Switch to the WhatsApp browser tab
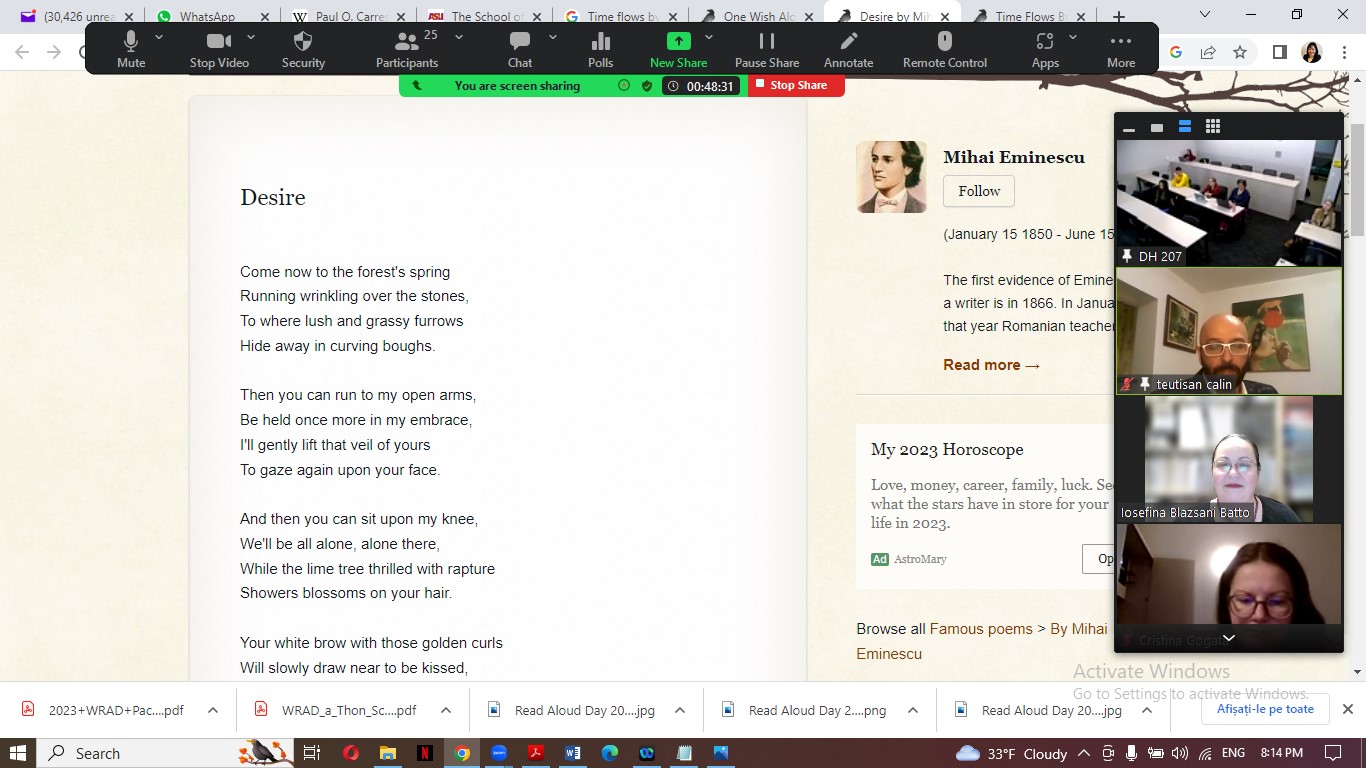 207,16
